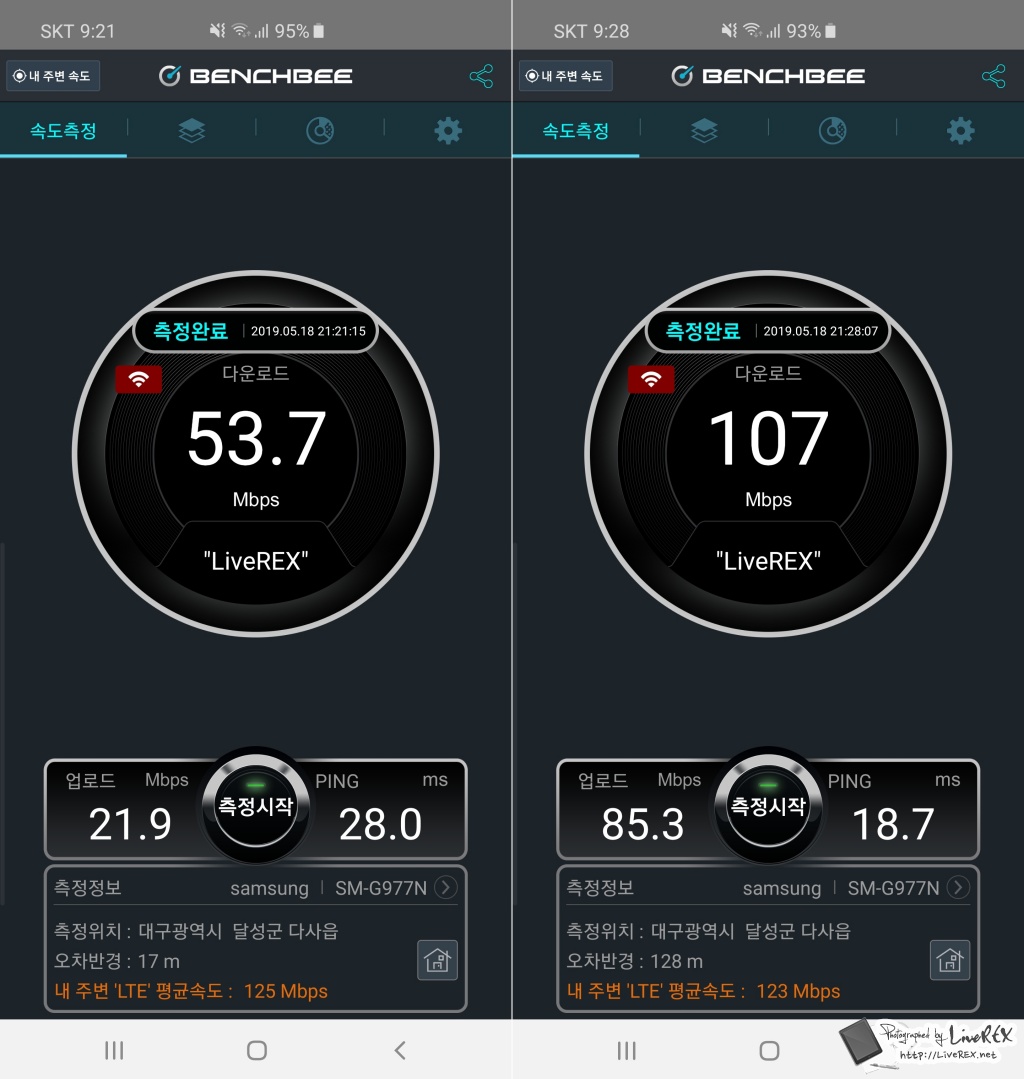
Task: Tap back button in left navigation bar
Action: click(400, 1050)
